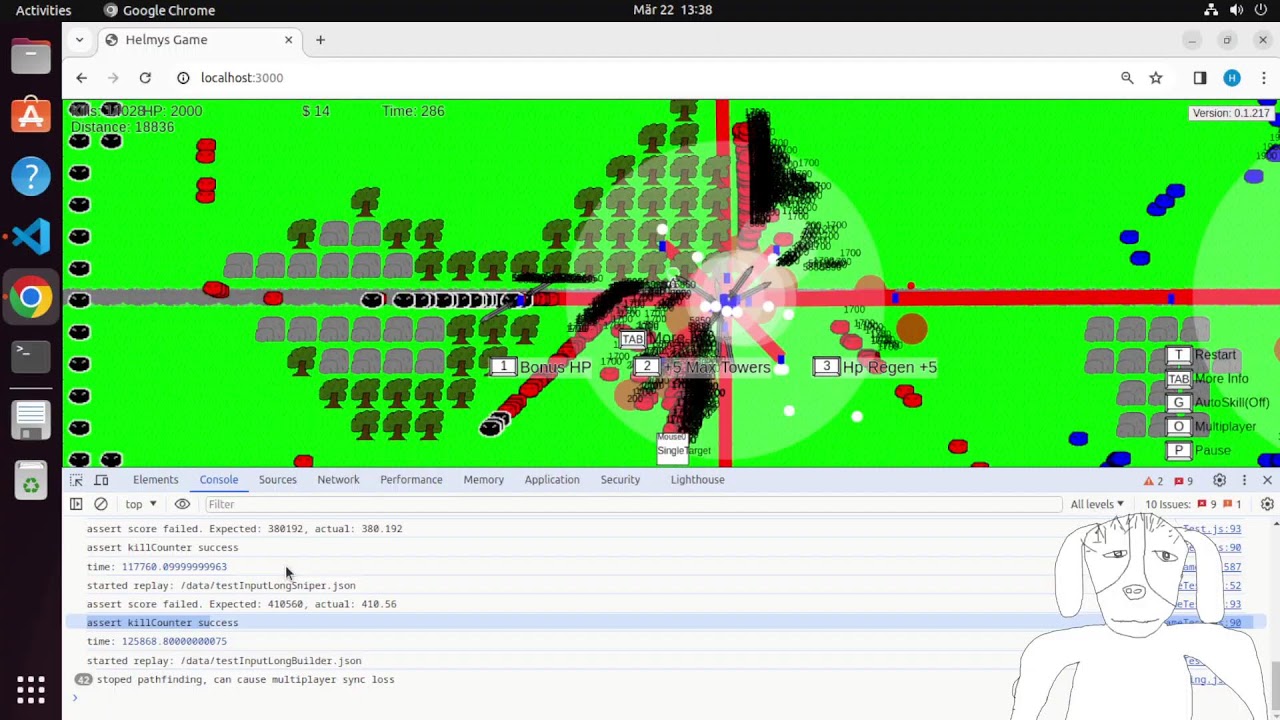The height and width of the screenshot is (720, 1280).
Task: Open the Security tab
Action: coord(620,480)
